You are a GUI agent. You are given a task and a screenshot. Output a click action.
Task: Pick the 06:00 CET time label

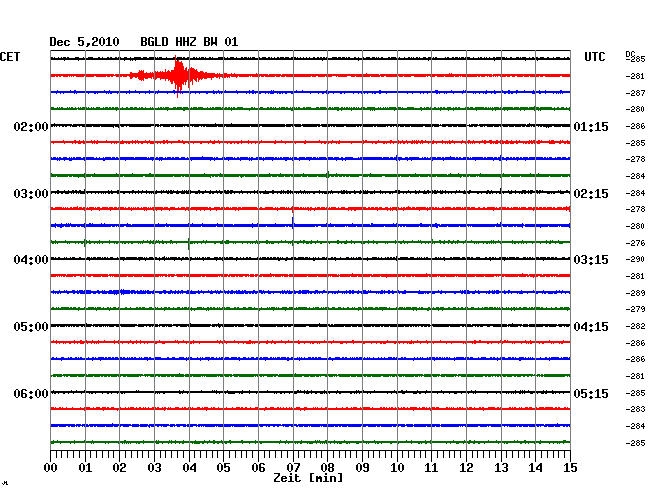31,393
